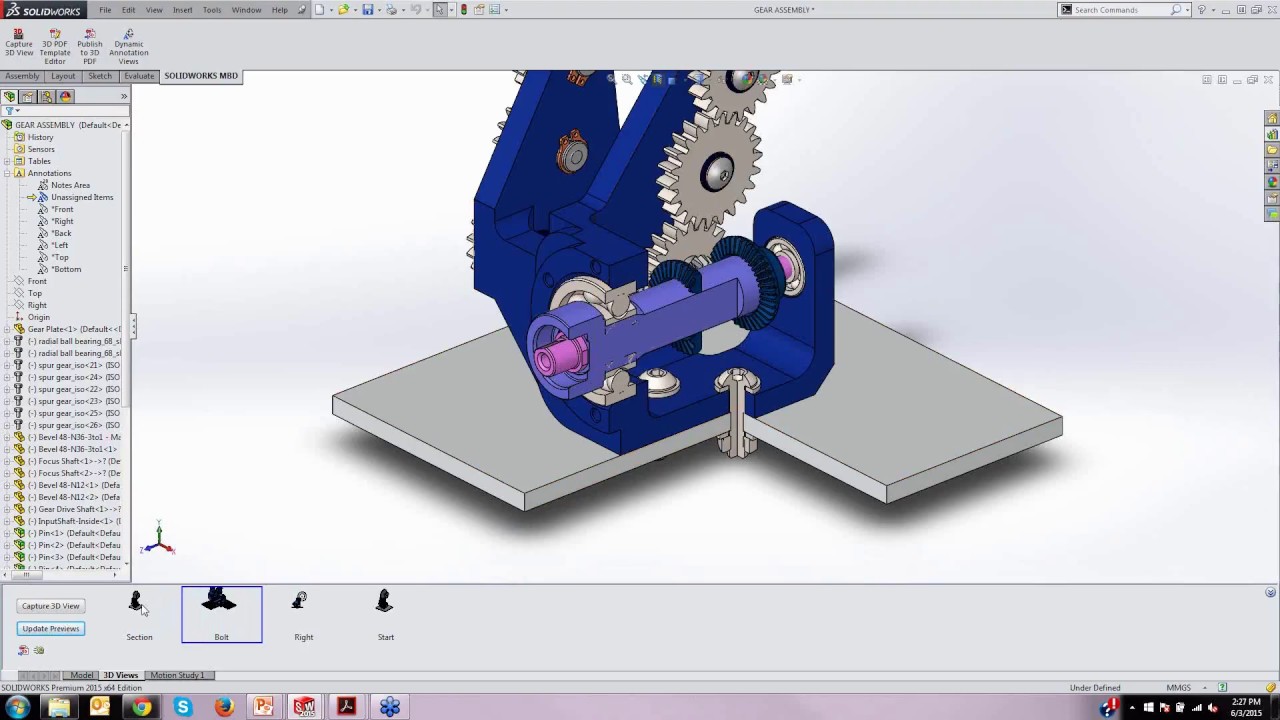The width and height of the screenshot is (1280, 720).
Task: Open PowerPoint from taskbar
Action: [x=264, y=707]
